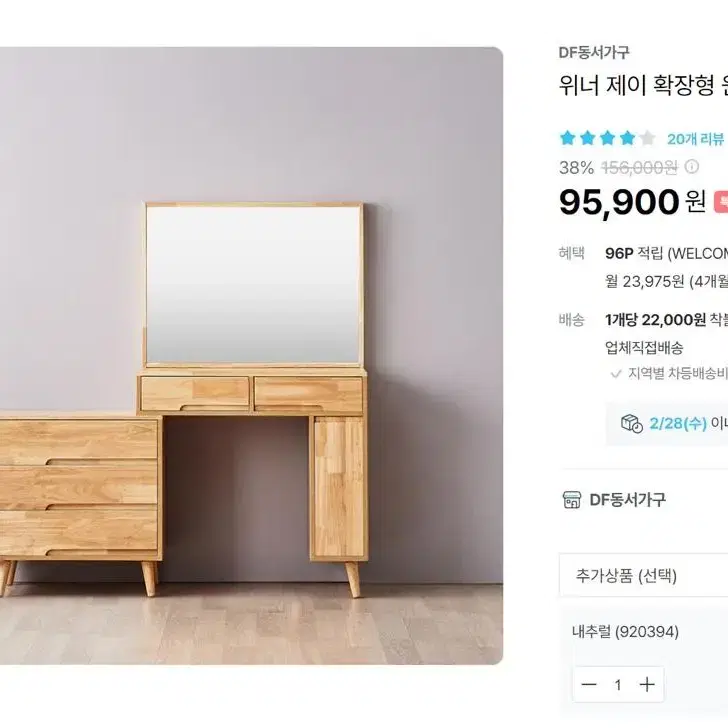Screen dimensions: 728x728
Task: Click the third blue rating star
Action: (607, 138)
